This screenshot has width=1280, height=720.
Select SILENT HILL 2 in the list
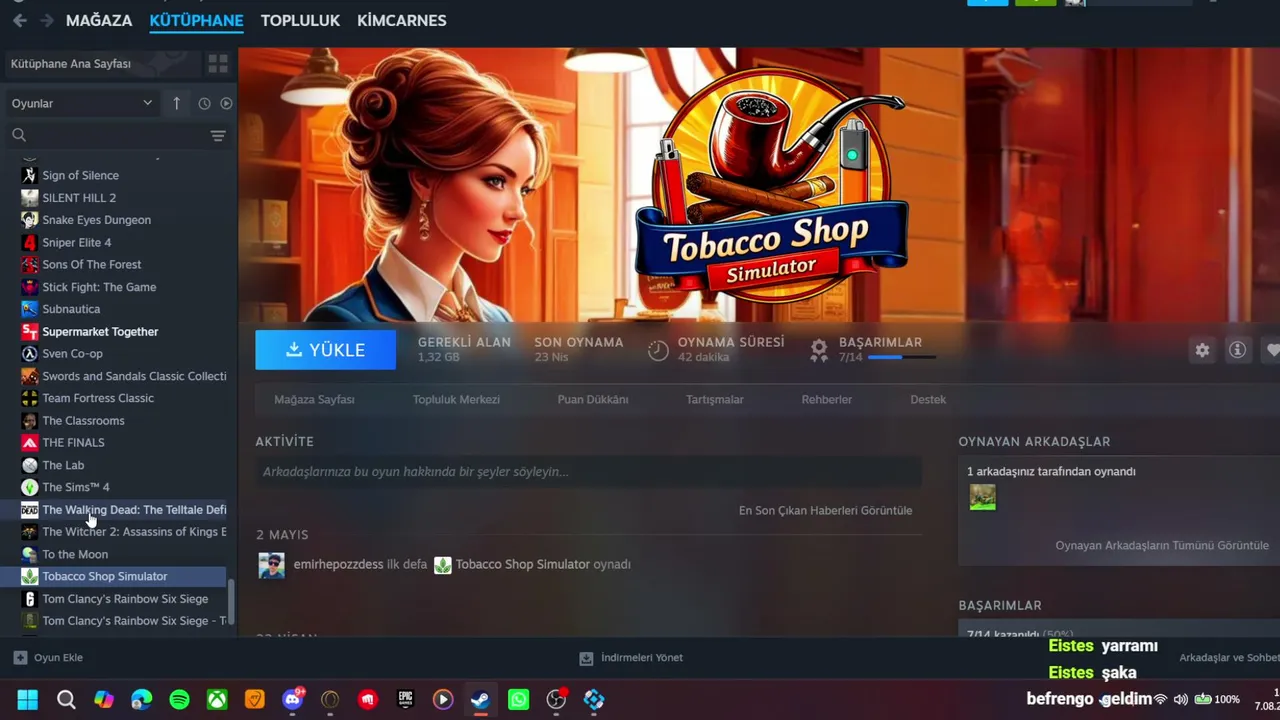[x=124, y=198]
